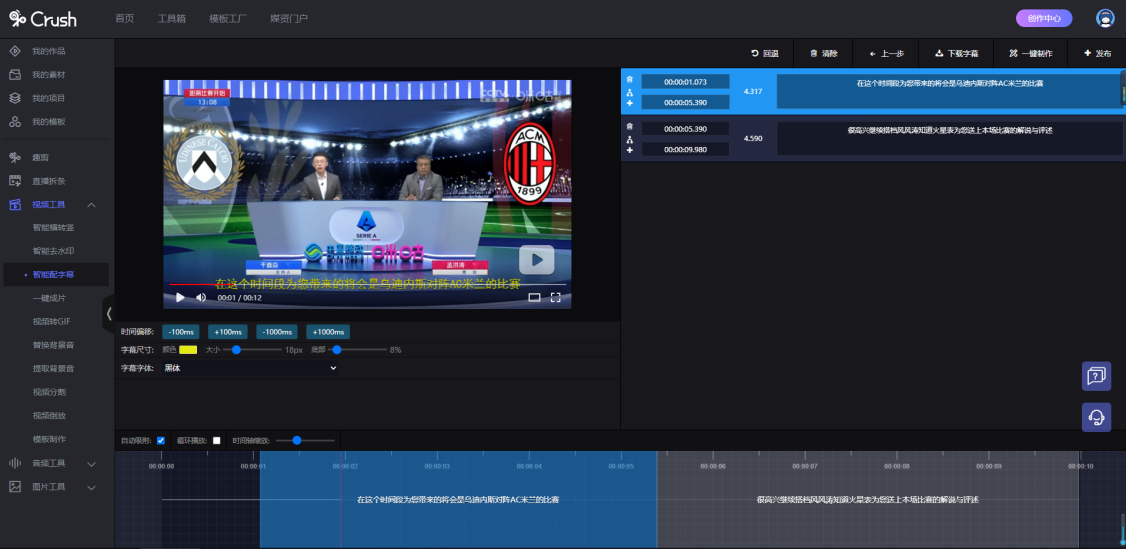1126x549 pixels.
Task: Expand 音频工具 section
Action: pyautogui.click(x=91, y=464)
